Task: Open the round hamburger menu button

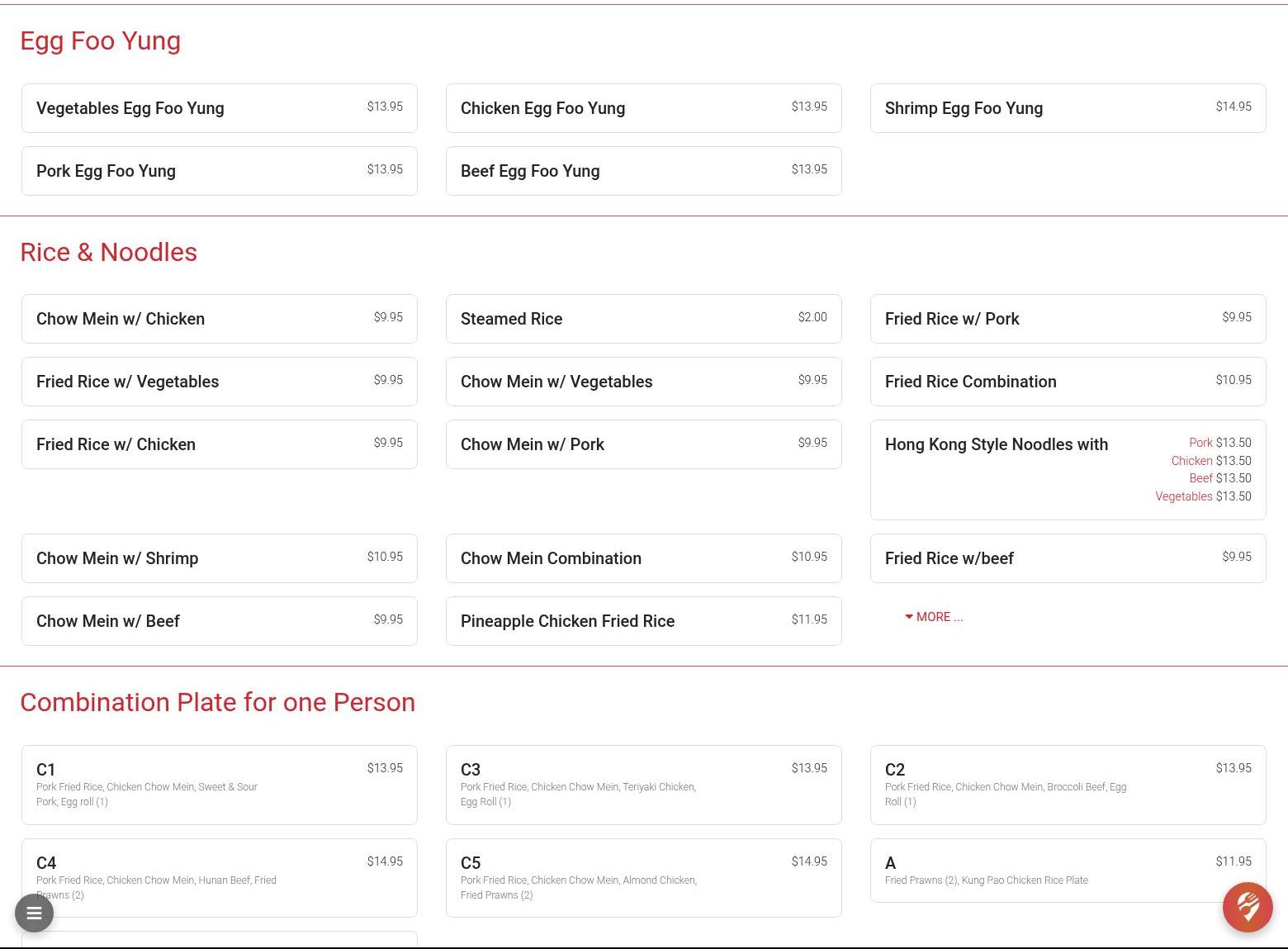Action: (34, 913)
